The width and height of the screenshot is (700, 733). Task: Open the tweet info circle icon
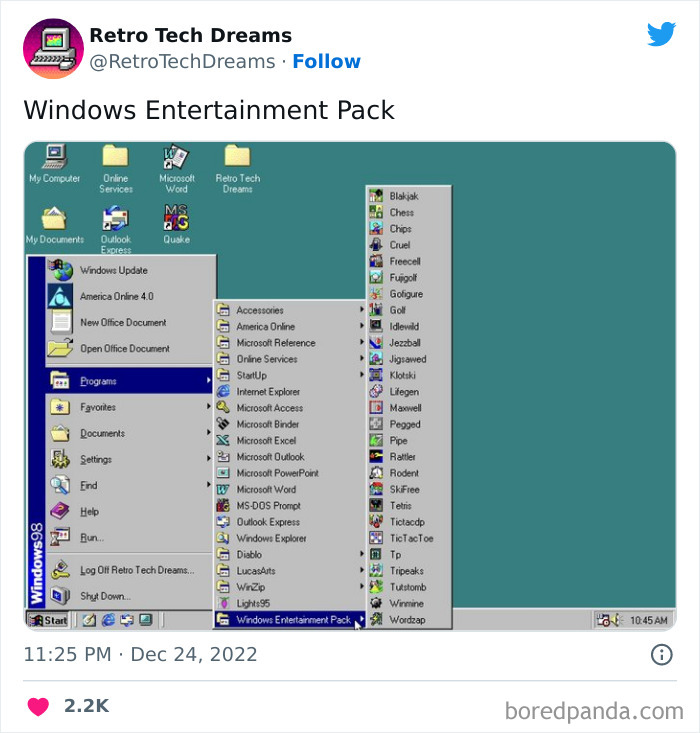(x=661, y=654)
